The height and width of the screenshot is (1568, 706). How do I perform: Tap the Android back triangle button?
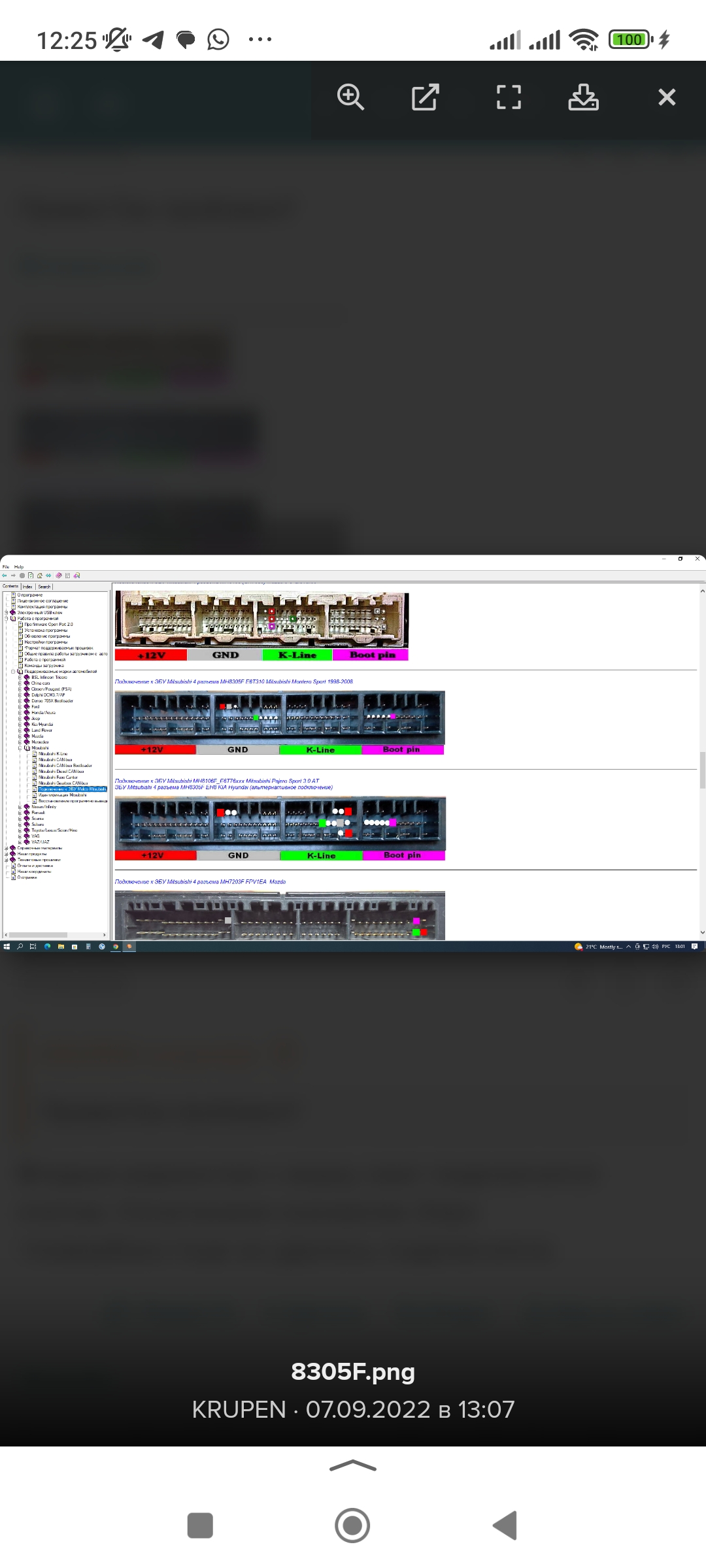tap(505, 1526)
